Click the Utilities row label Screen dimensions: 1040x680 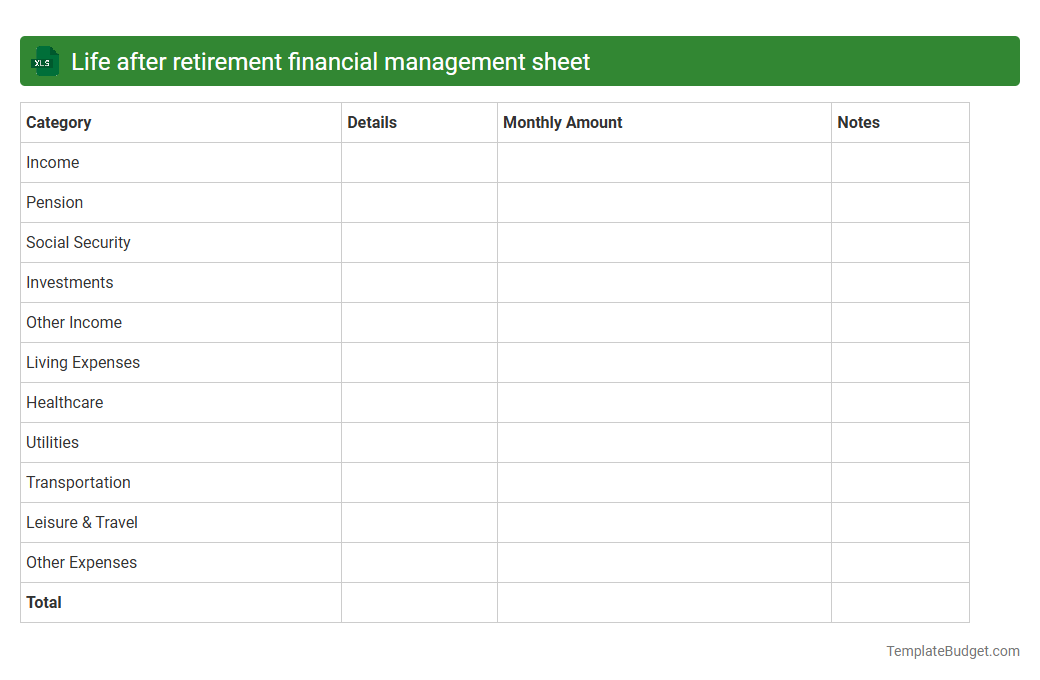coord(52,442)
